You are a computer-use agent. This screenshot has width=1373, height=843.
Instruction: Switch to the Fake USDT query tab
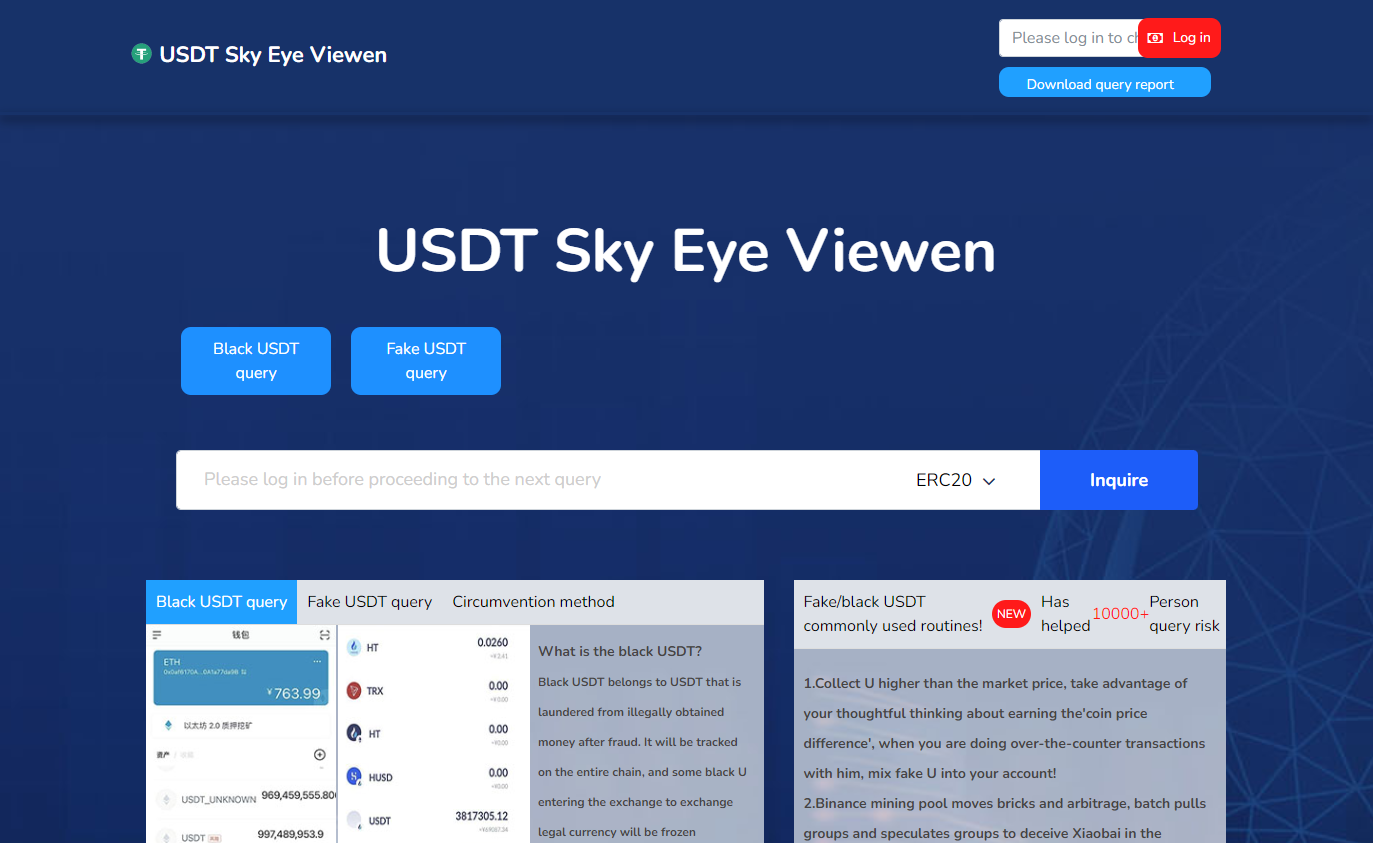click(369, 602)
